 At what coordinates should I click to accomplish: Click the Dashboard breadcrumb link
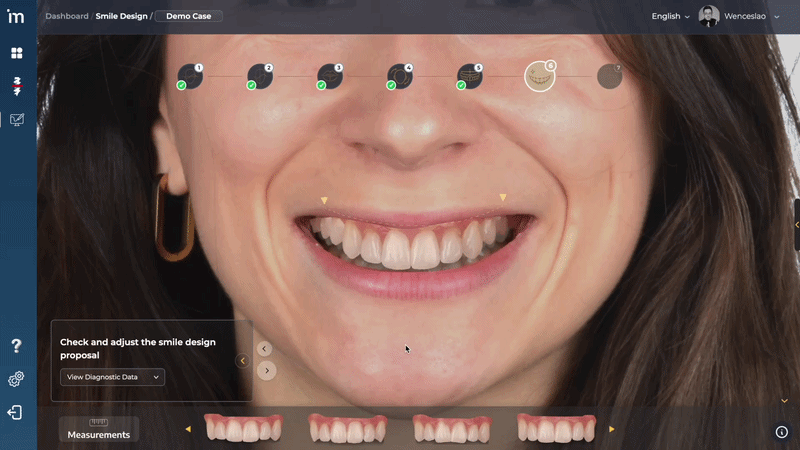[x=66, y=16]
